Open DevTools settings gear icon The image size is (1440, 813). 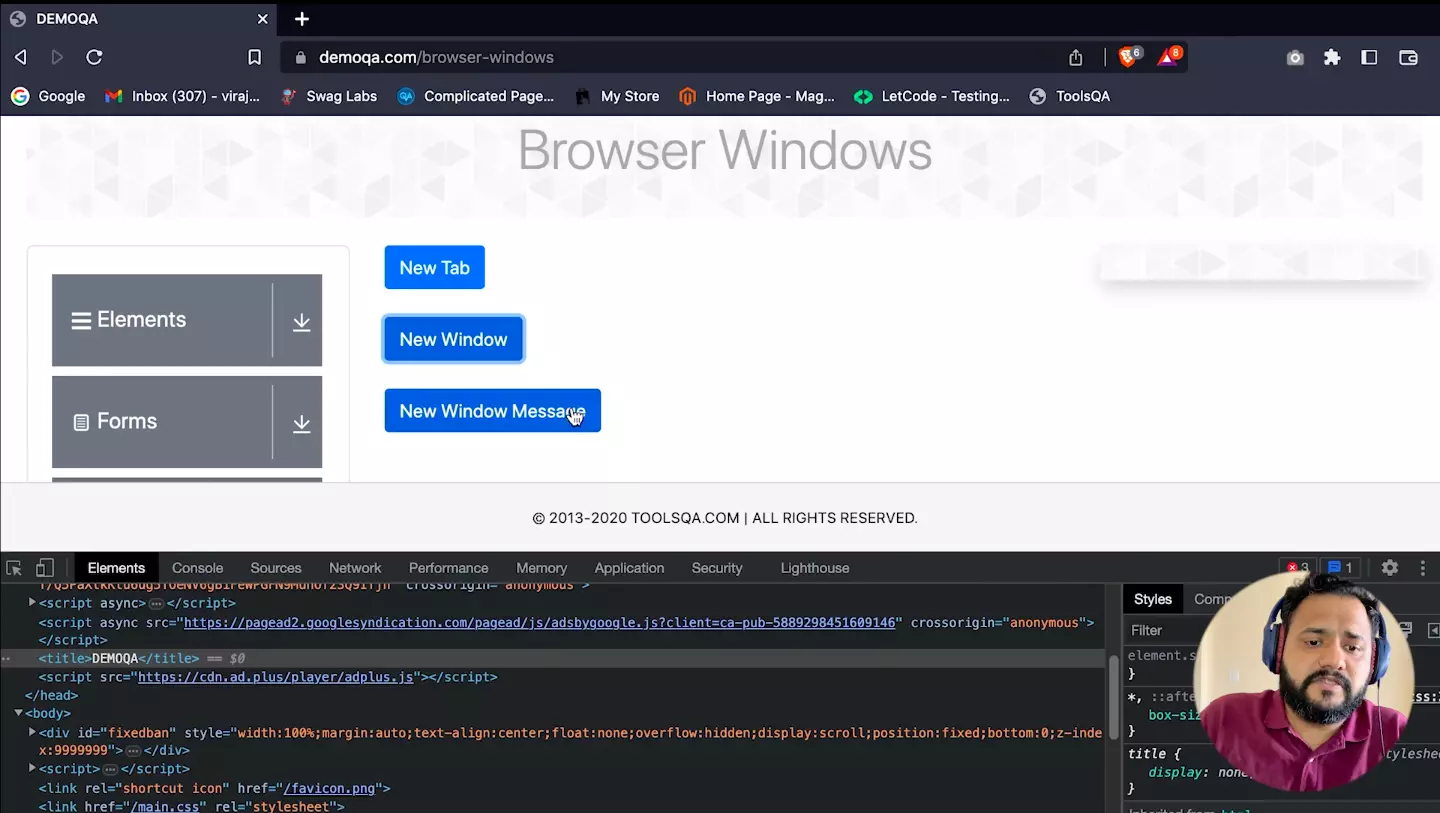1390,567
